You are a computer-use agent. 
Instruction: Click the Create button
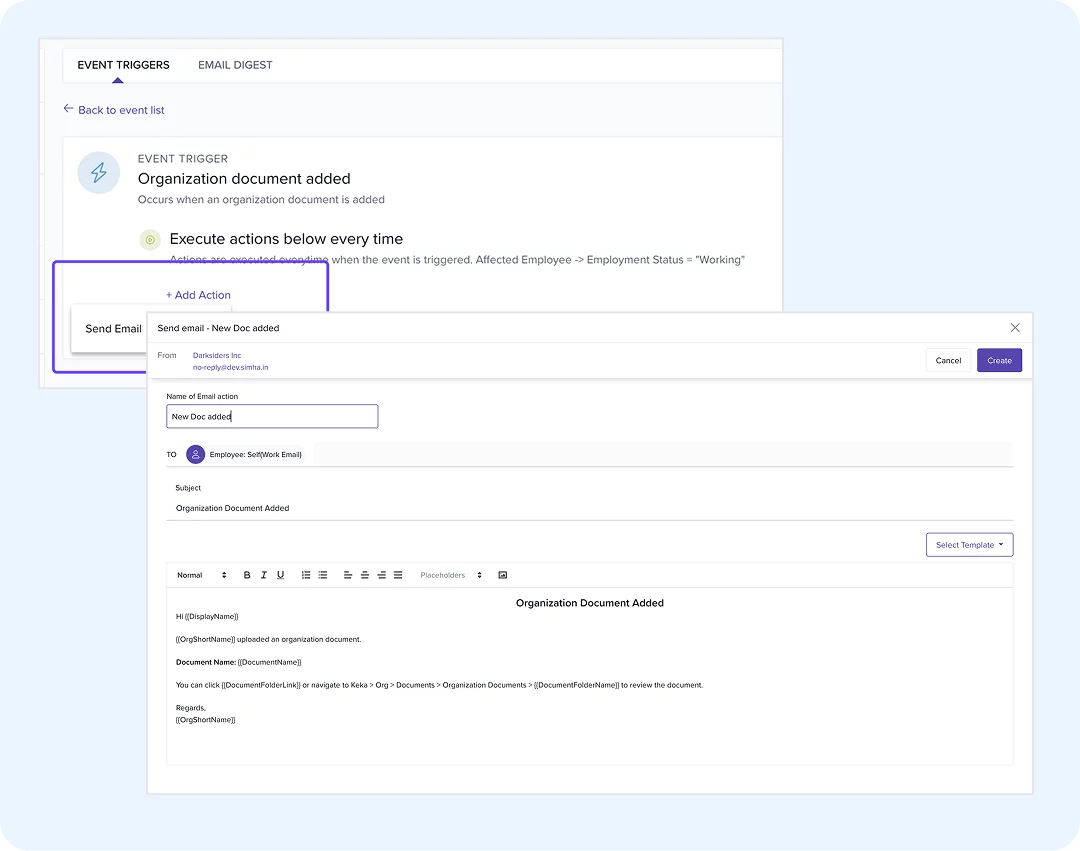(x=999, y=360)
